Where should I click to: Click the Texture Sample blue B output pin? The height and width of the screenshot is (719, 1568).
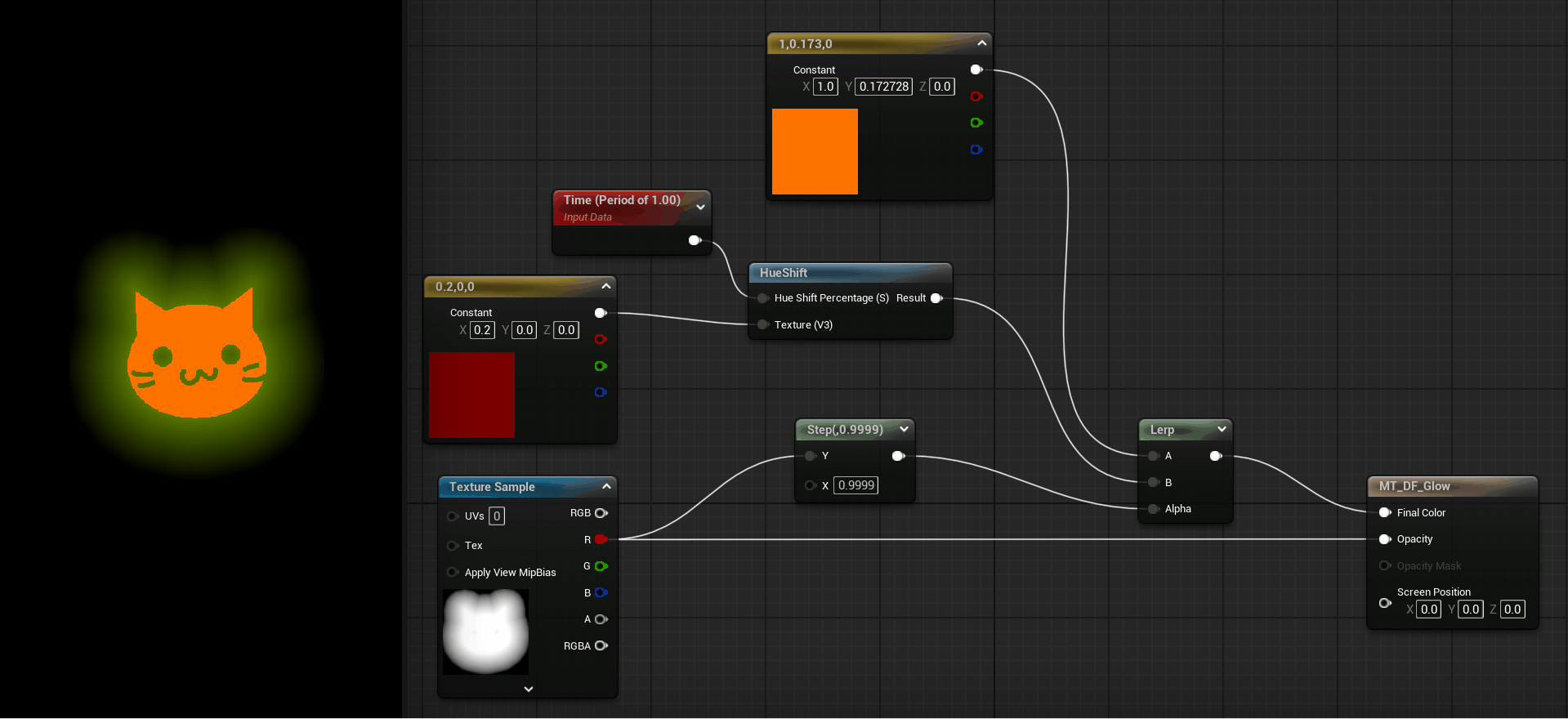[x=601, y=592]
